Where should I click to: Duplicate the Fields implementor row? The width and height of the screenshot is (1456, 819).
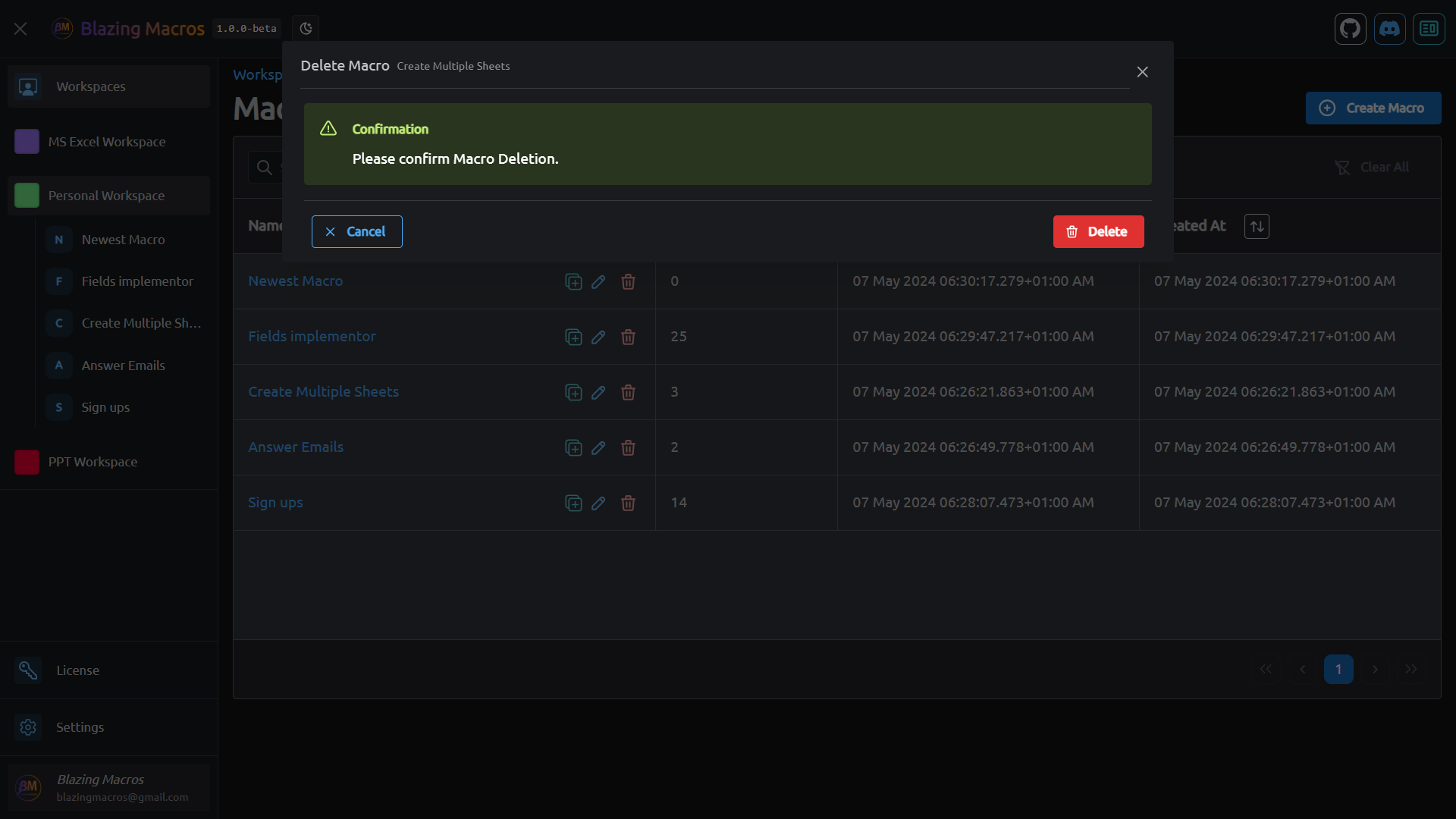click(x=573, y=337)
